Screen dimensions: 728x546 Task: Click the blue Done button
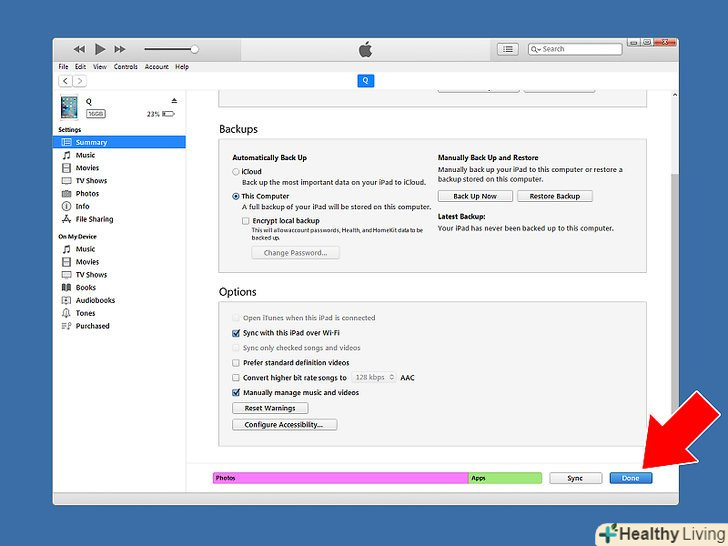tap(630, 478)
